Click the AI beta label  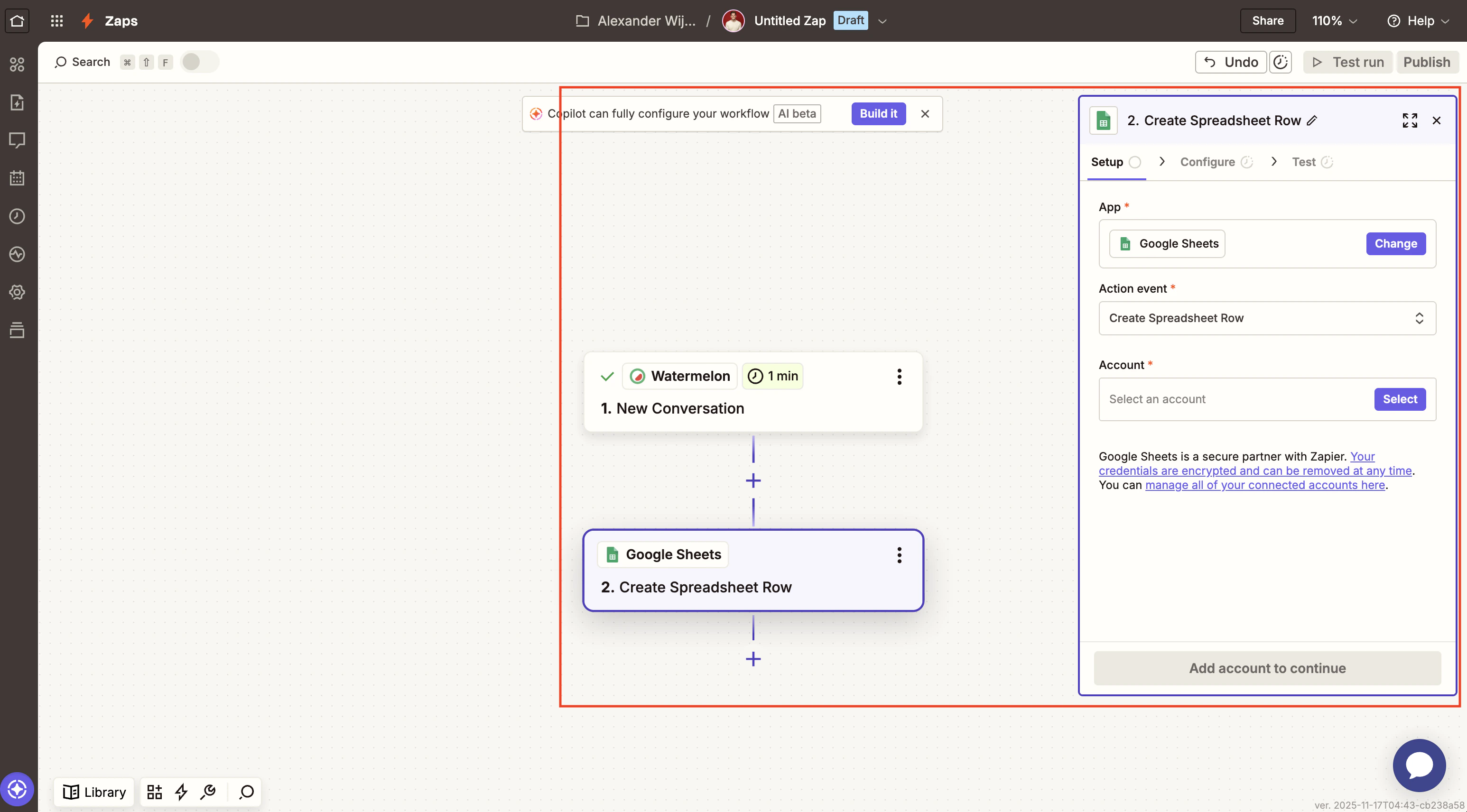coord(797,114)
